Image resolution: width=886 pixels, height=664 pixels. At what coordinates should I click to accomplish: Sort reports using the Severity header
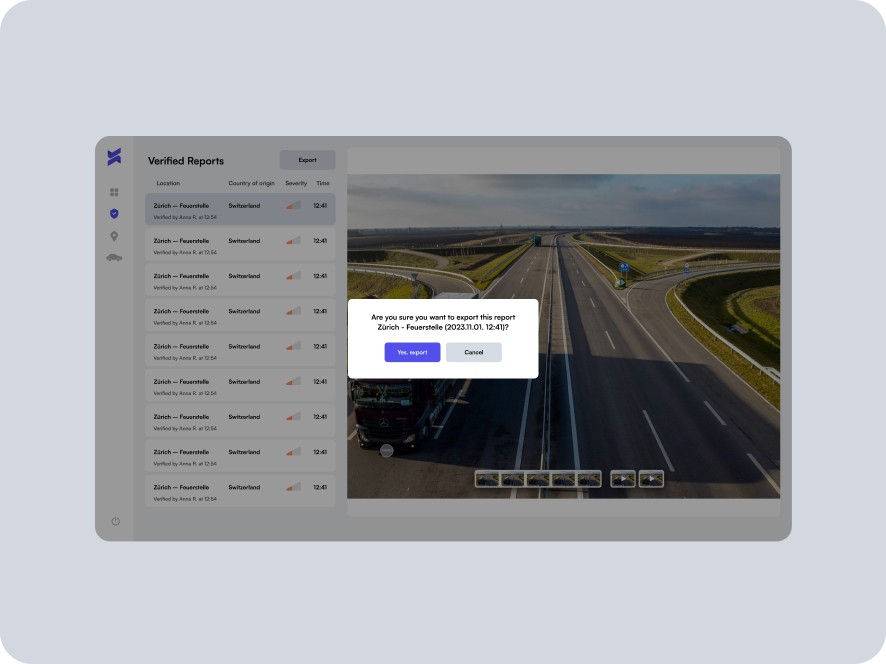pos(295,183)
